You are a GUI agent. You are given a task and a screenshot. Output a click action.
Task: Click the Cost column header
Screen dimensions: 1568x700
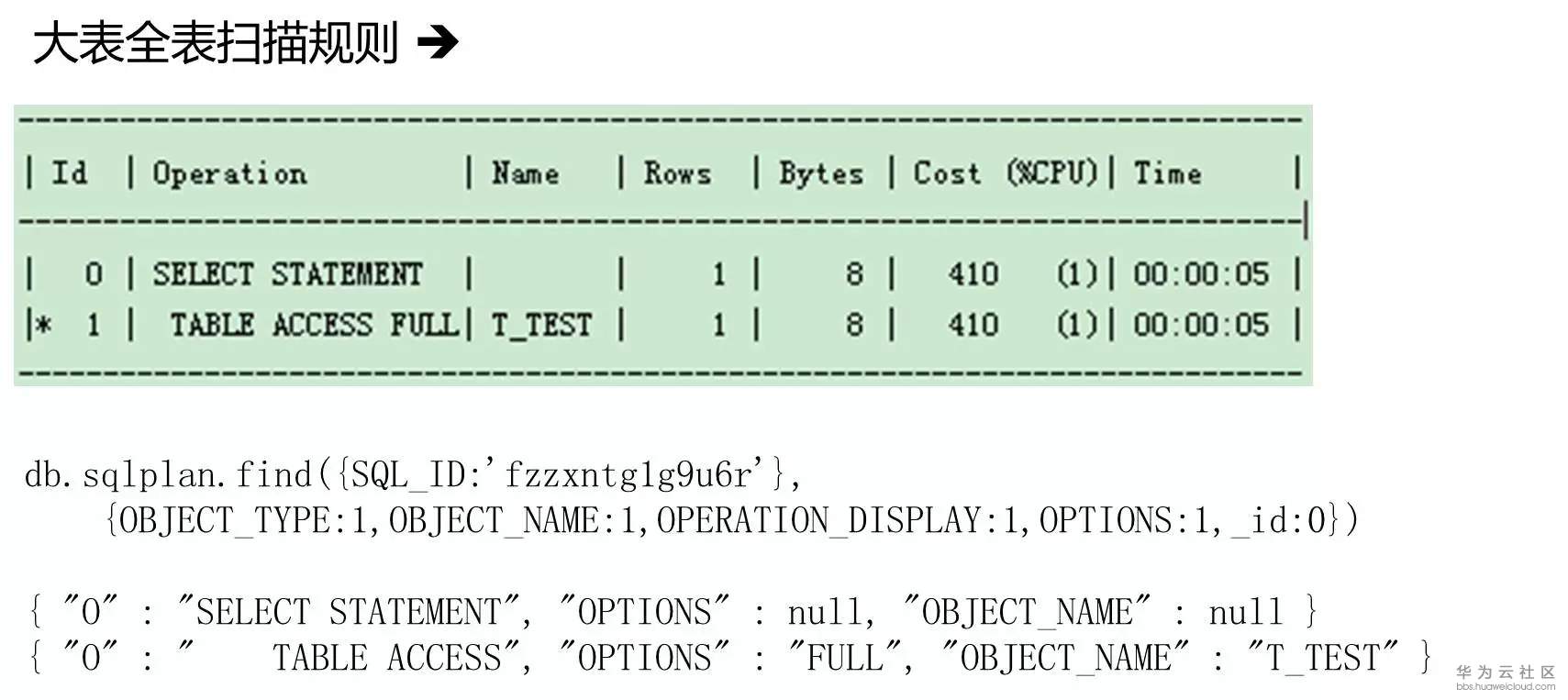(x=947, y=173)
